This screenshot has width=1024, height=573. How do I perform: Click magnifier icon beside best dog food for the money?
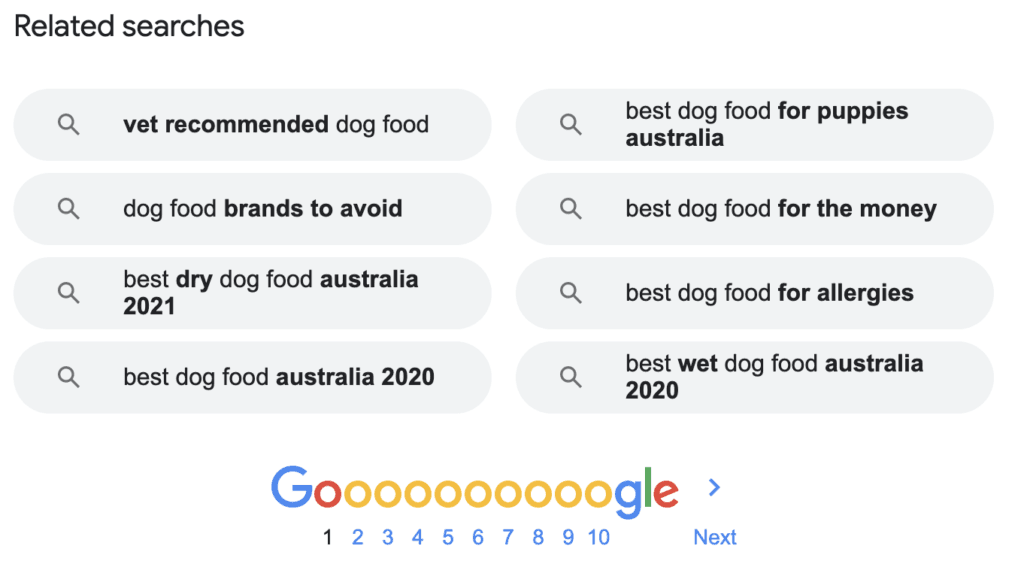[570, 209]
